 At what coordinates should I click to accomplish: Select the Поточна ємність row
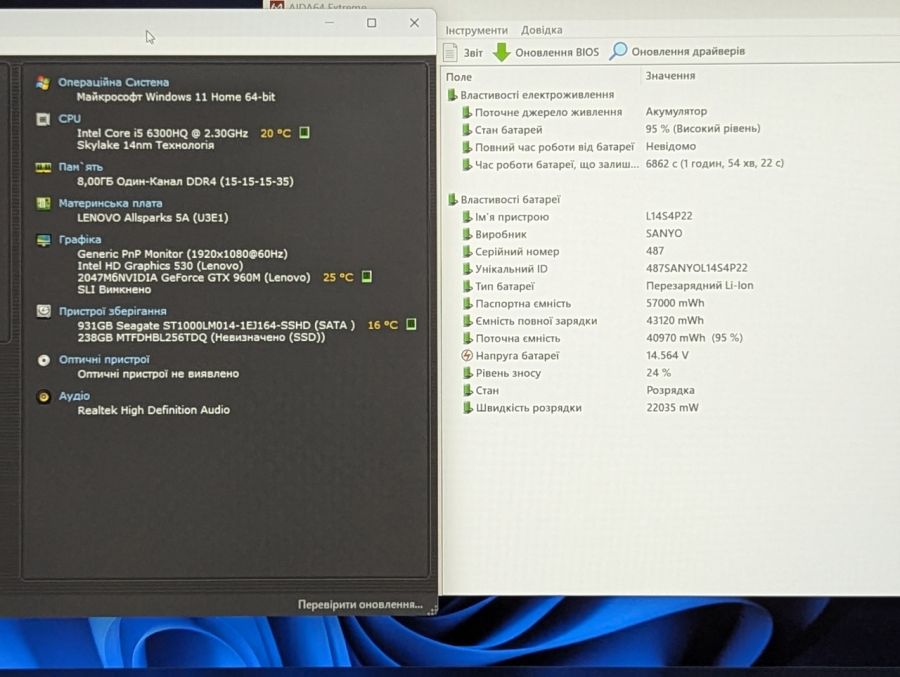(x=602, y=338)
